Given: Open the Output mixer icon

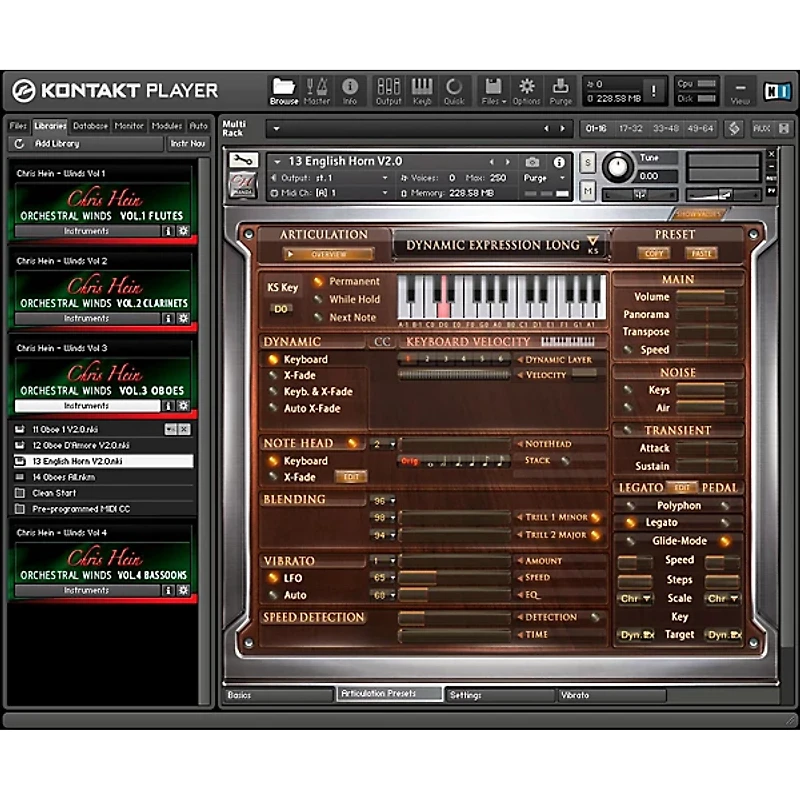Looking at the screenshot, I should [388, 91].
